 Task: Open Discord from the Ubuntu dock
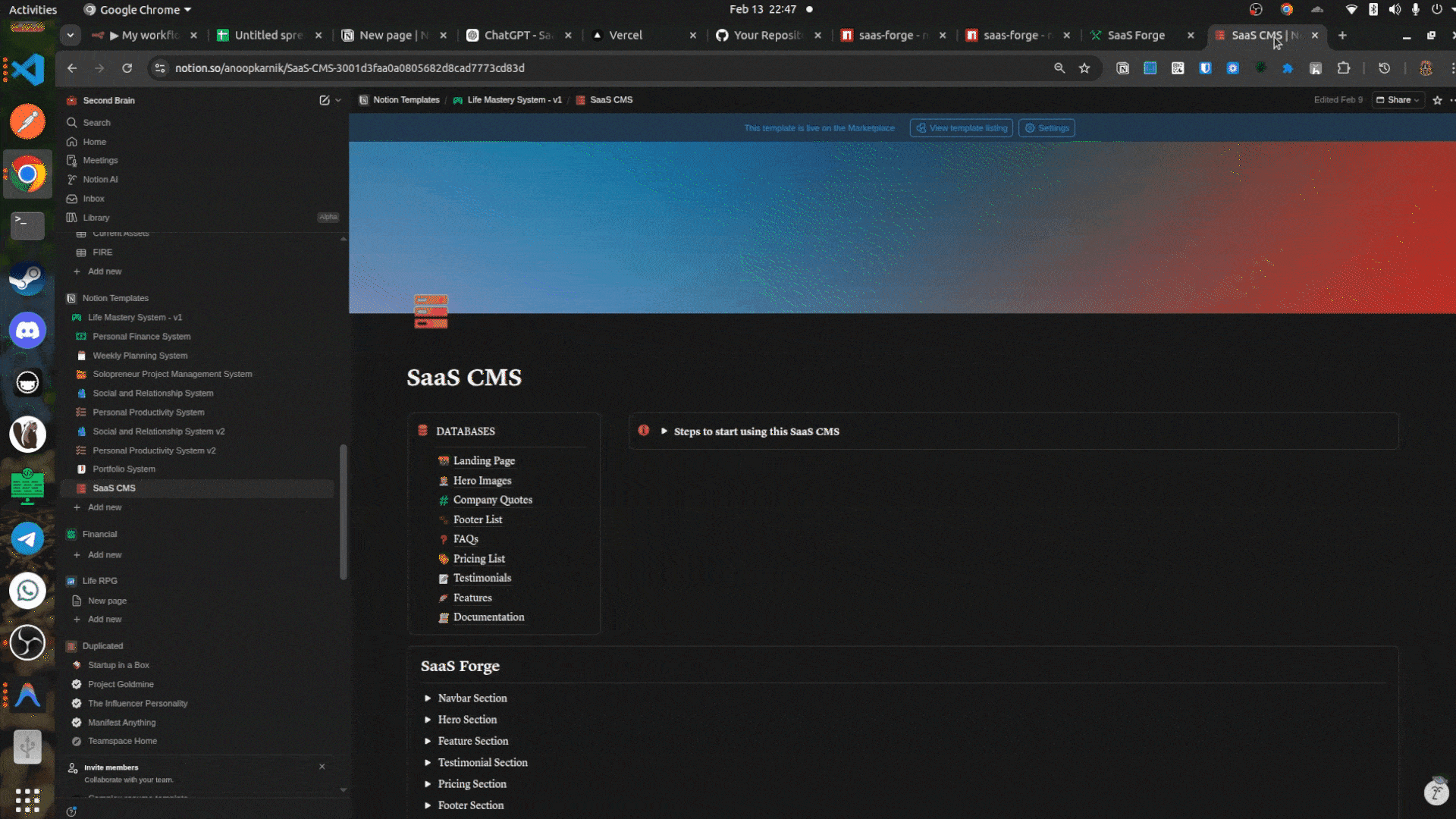[27, 330]
